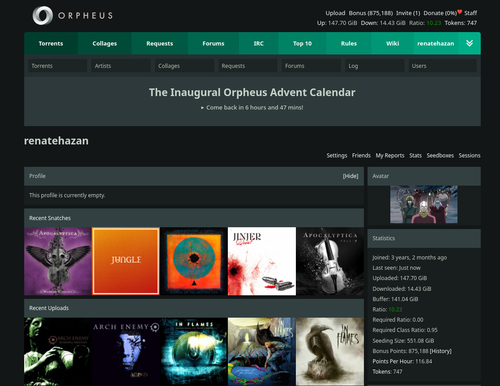
Task: Click the Points Per Hour: 116.84 text
Action: (402, 361)
